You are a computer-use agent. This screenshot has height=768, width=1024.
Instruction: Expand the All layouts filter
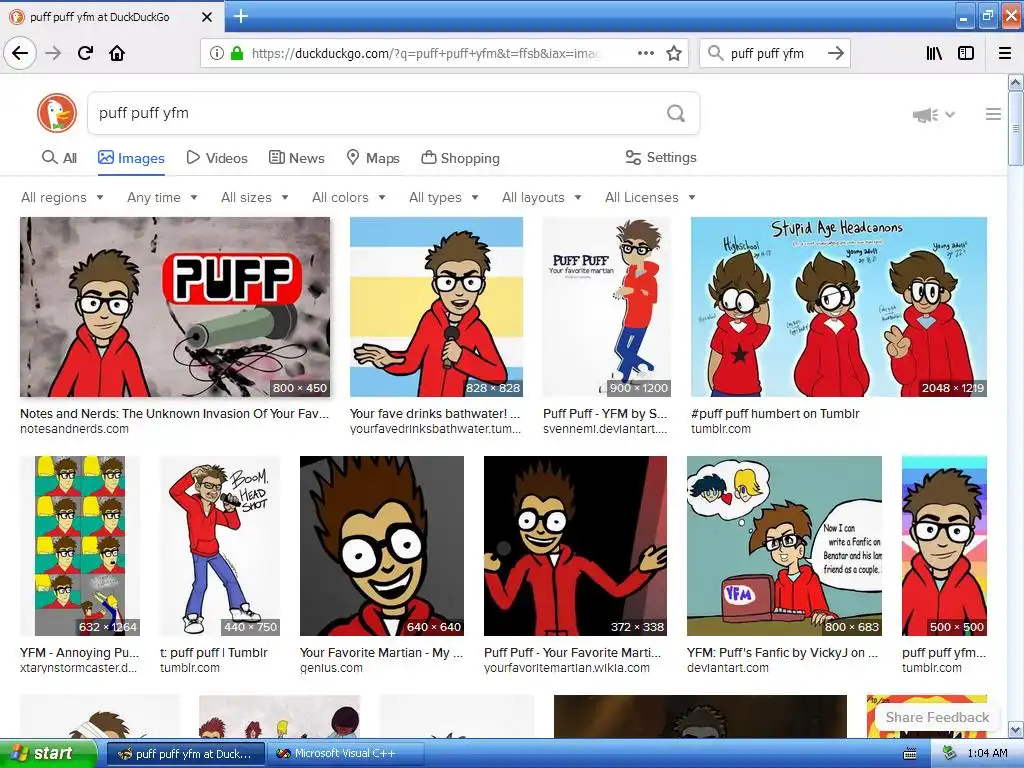541,197
